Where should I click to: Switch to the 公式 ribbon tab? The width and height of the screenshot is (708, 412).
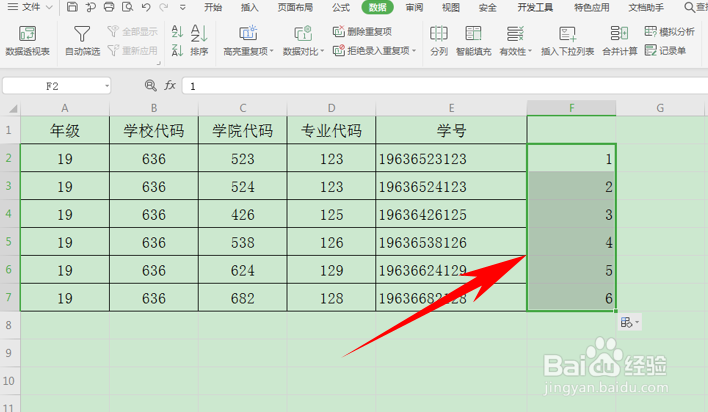(x=340, y=7)
